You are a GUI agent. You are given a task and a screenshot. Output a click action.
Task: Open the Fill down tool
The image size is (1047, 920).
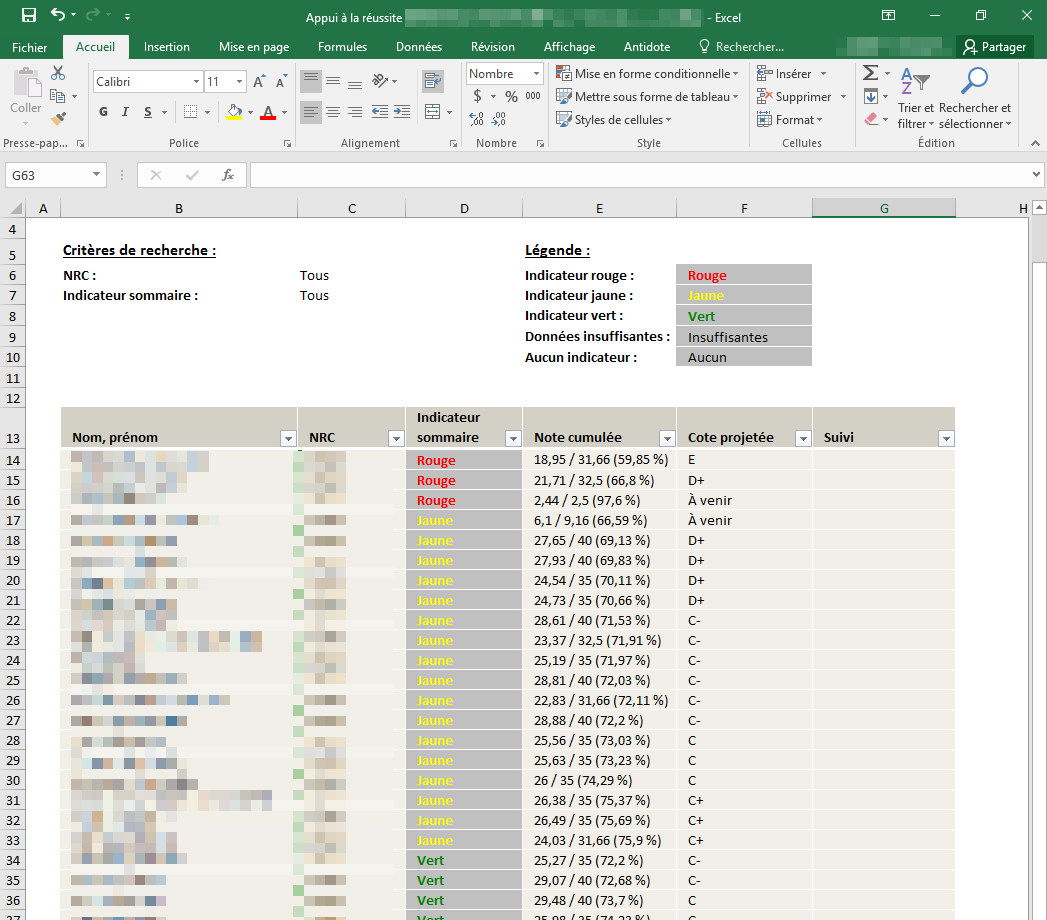871,97
